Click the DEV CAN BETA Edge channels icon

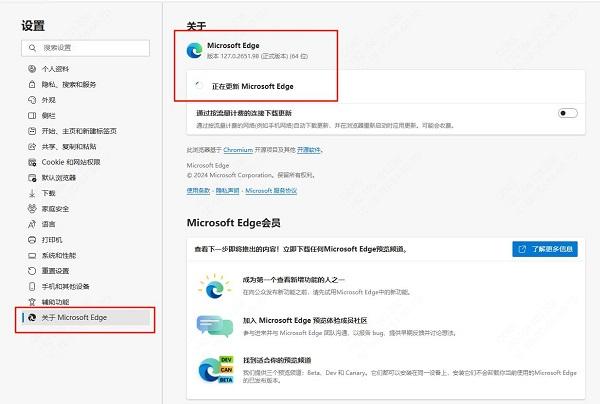[216, 370]
